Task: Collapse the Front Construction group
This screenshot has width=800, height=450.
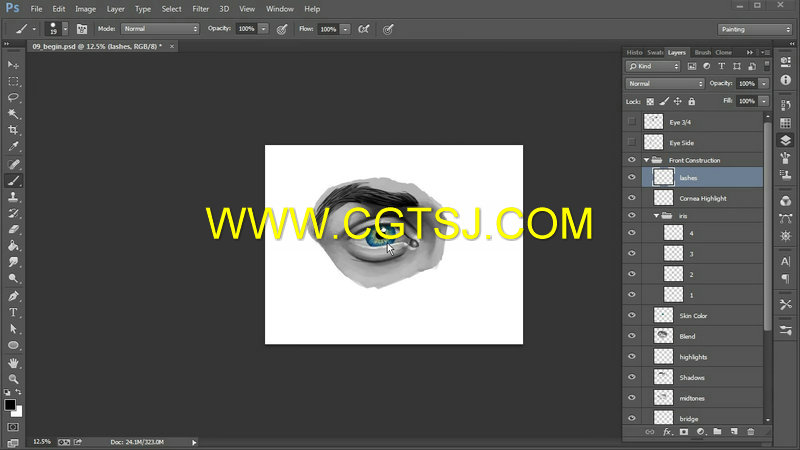Action: pyautogui.click(x=646, y=160)
